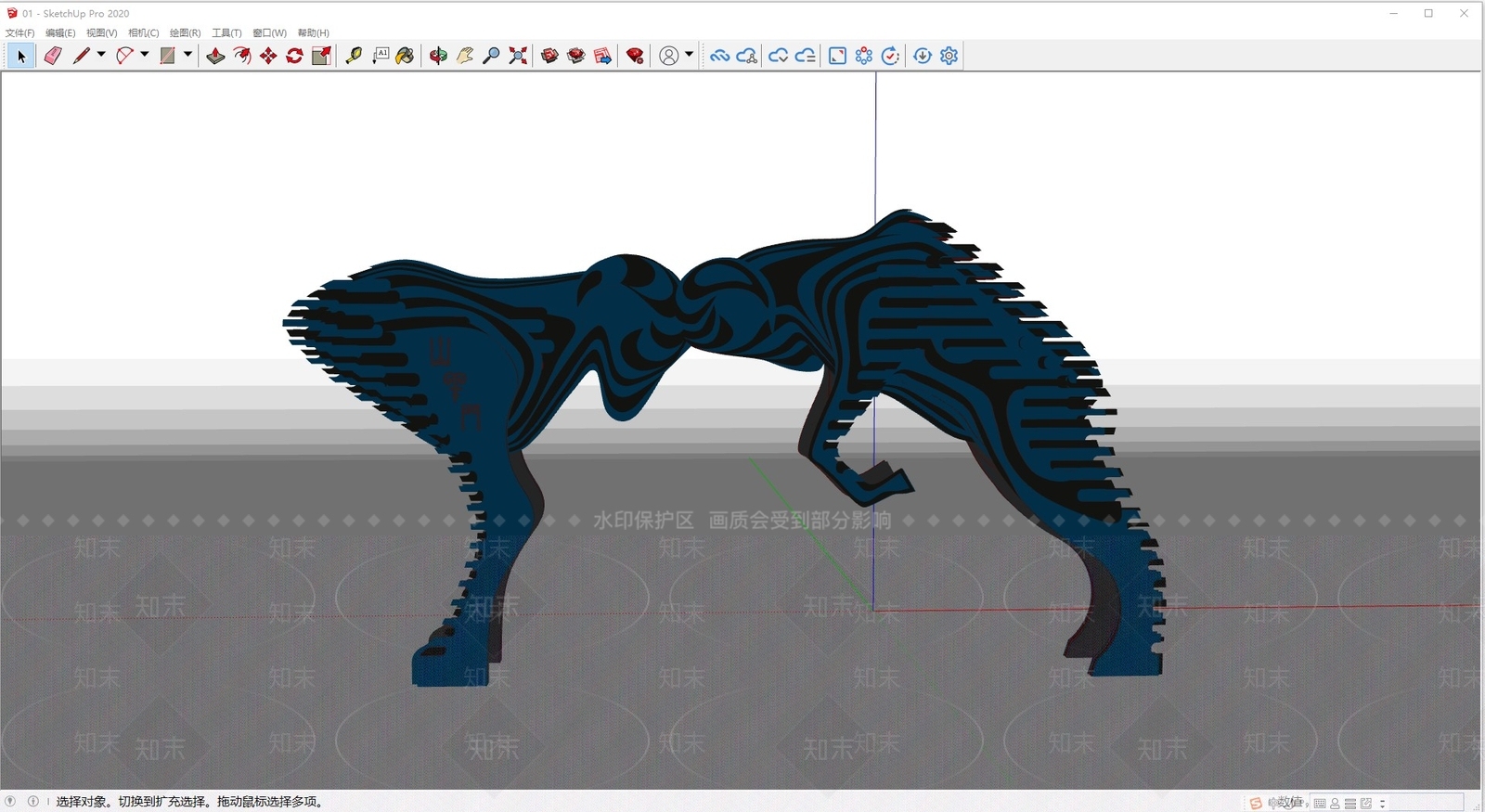Viewport: 1485px width, 812px height.
Task: Pick the Tape Measure tool
Action: (x=354, y=57)
